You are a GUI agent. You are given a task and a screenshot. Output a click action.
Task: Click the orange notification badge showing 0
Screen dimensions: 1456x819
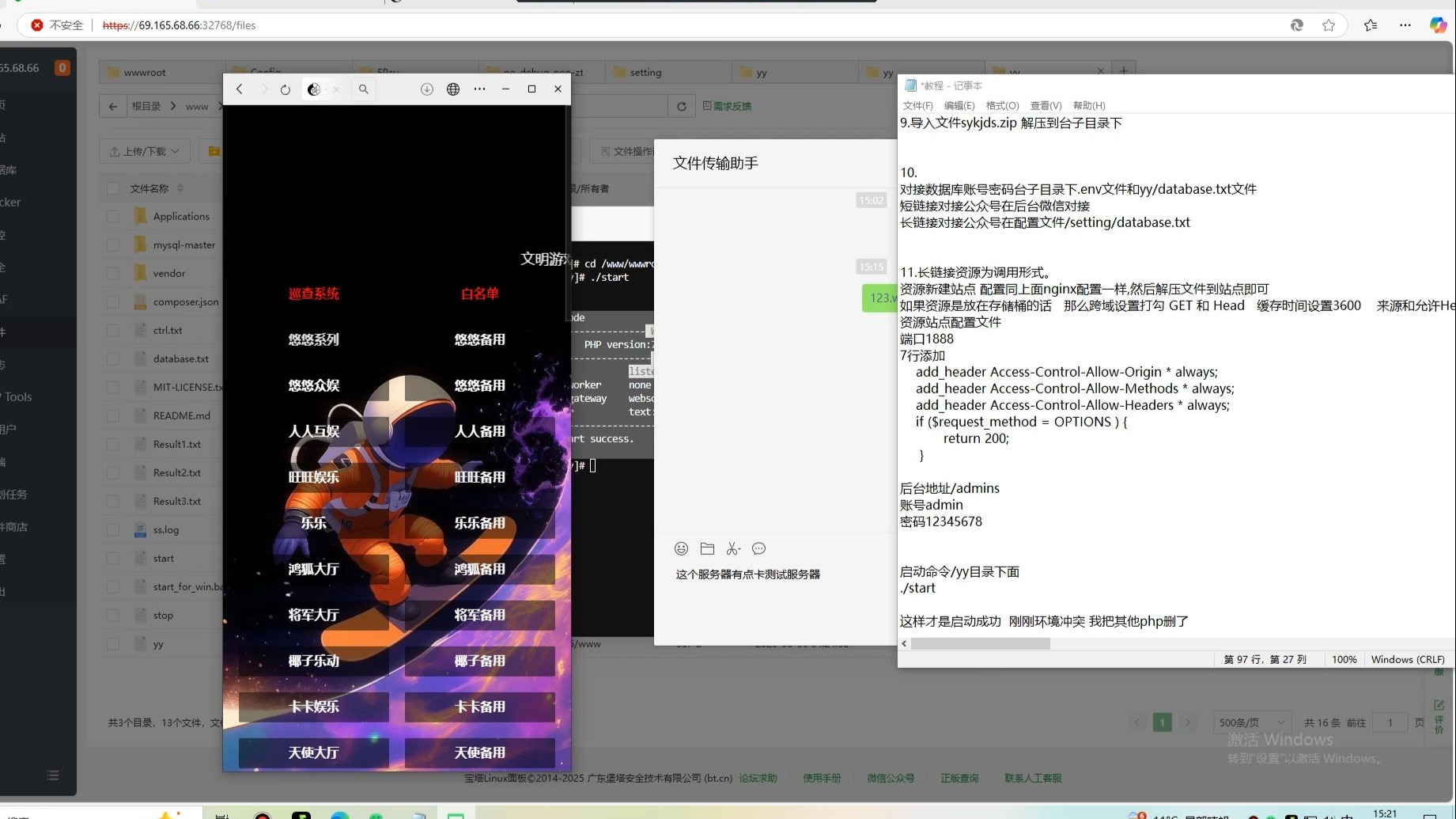click(62, 68)
